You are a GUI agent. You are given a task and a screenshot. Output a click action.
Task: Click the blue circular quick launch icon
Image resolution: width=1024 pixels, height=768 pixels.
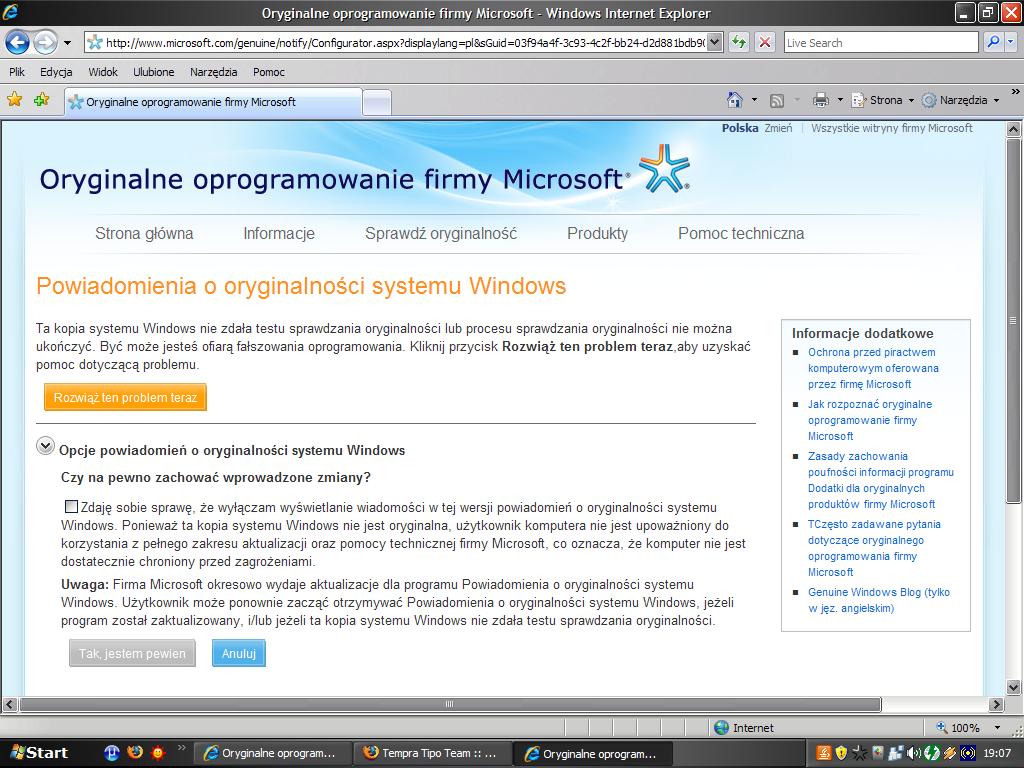point(112,752)
